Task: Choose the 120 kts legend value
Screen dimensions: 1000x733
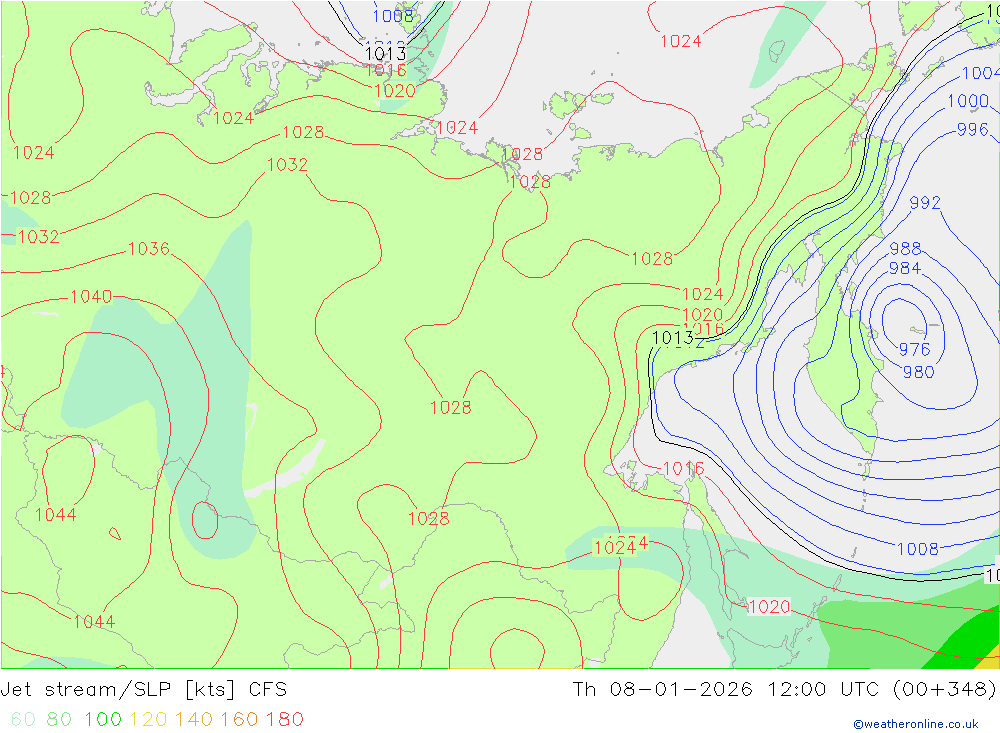Action: (148, 719)
